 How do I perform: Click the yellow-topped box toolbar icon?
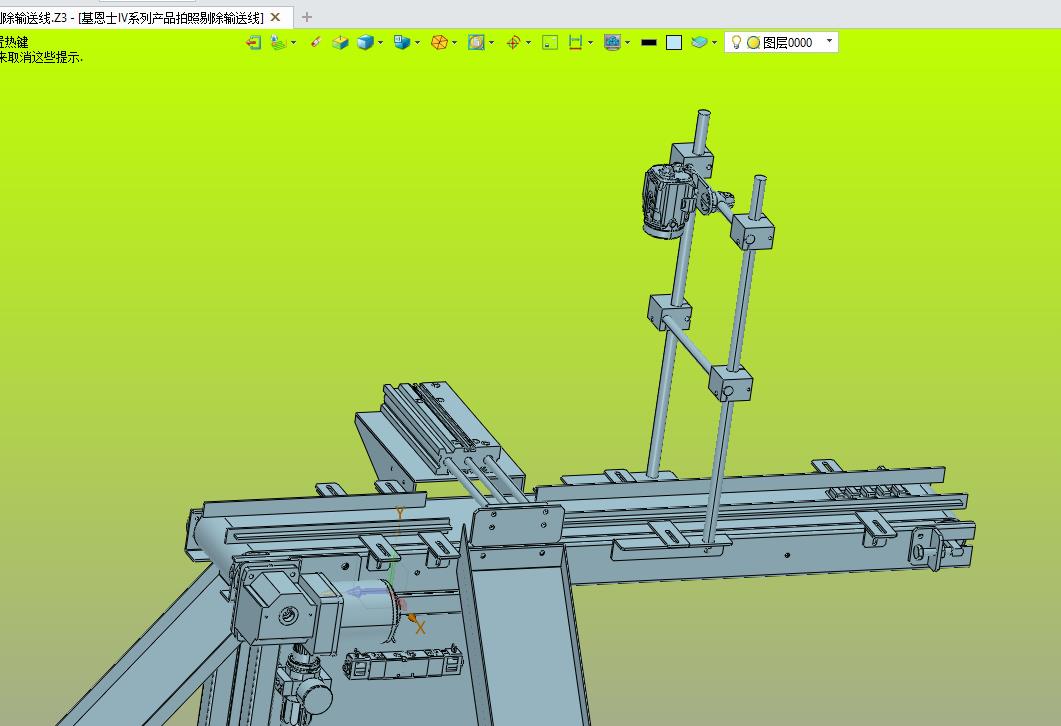pos(340,43)
